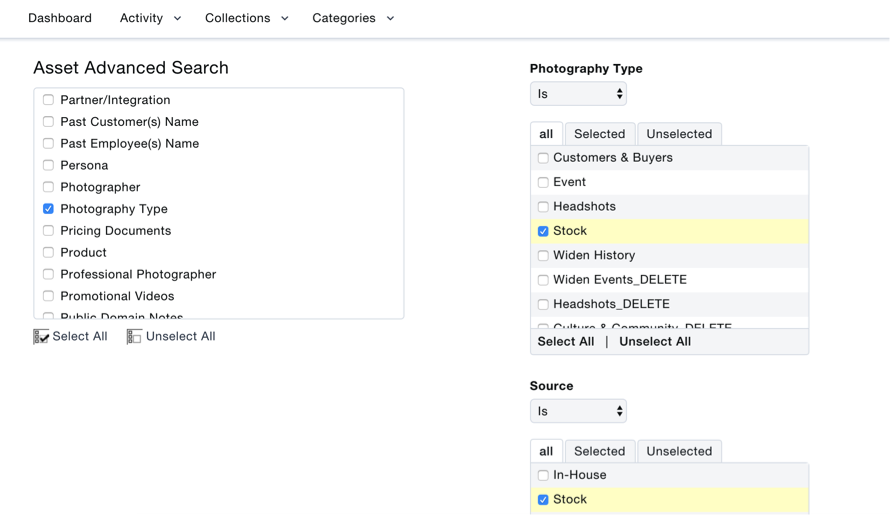
Task: Click the Photography Type section label
Action: pyautogui.click(x=586, y=69)
